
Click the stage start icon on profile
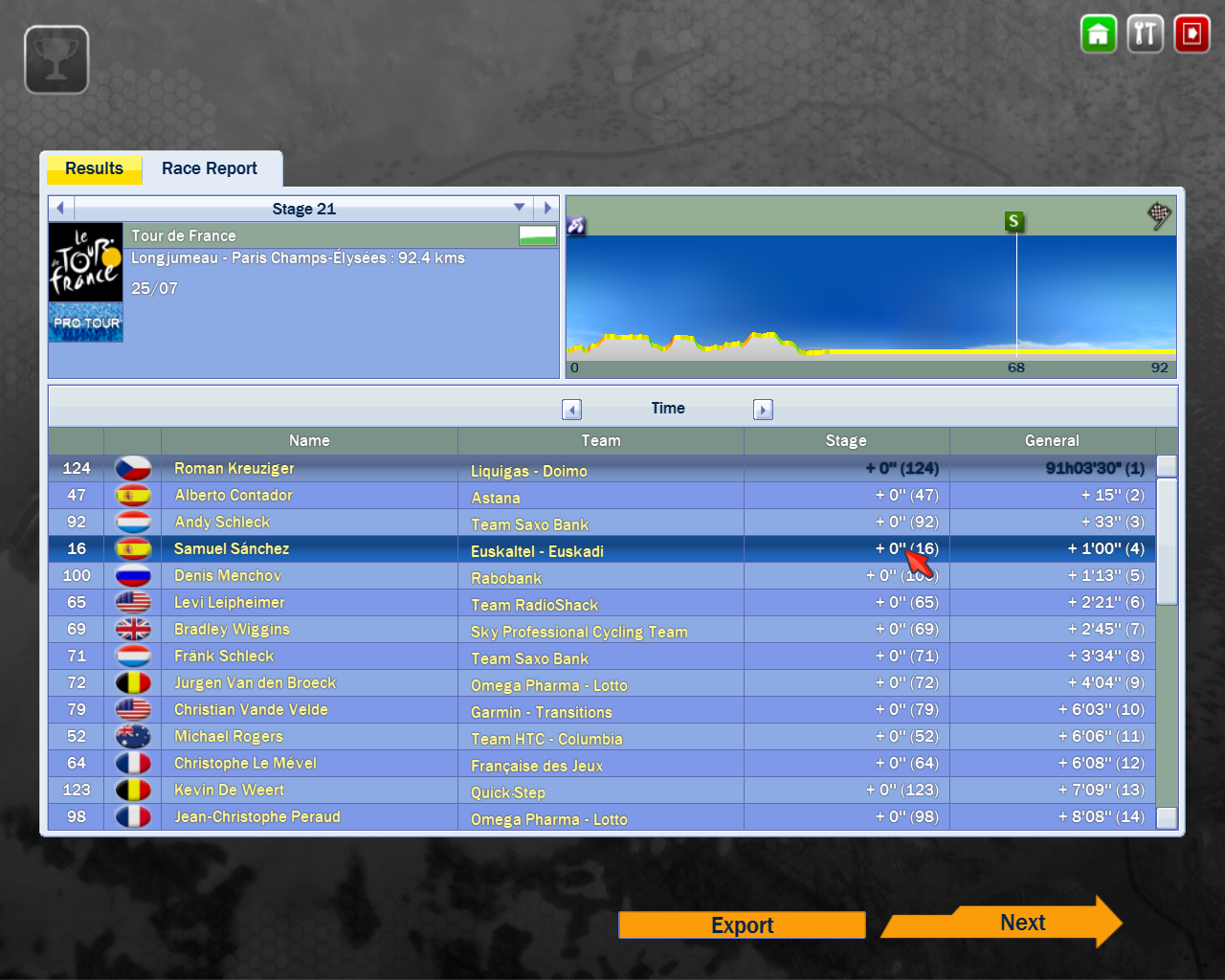[576, 226]
